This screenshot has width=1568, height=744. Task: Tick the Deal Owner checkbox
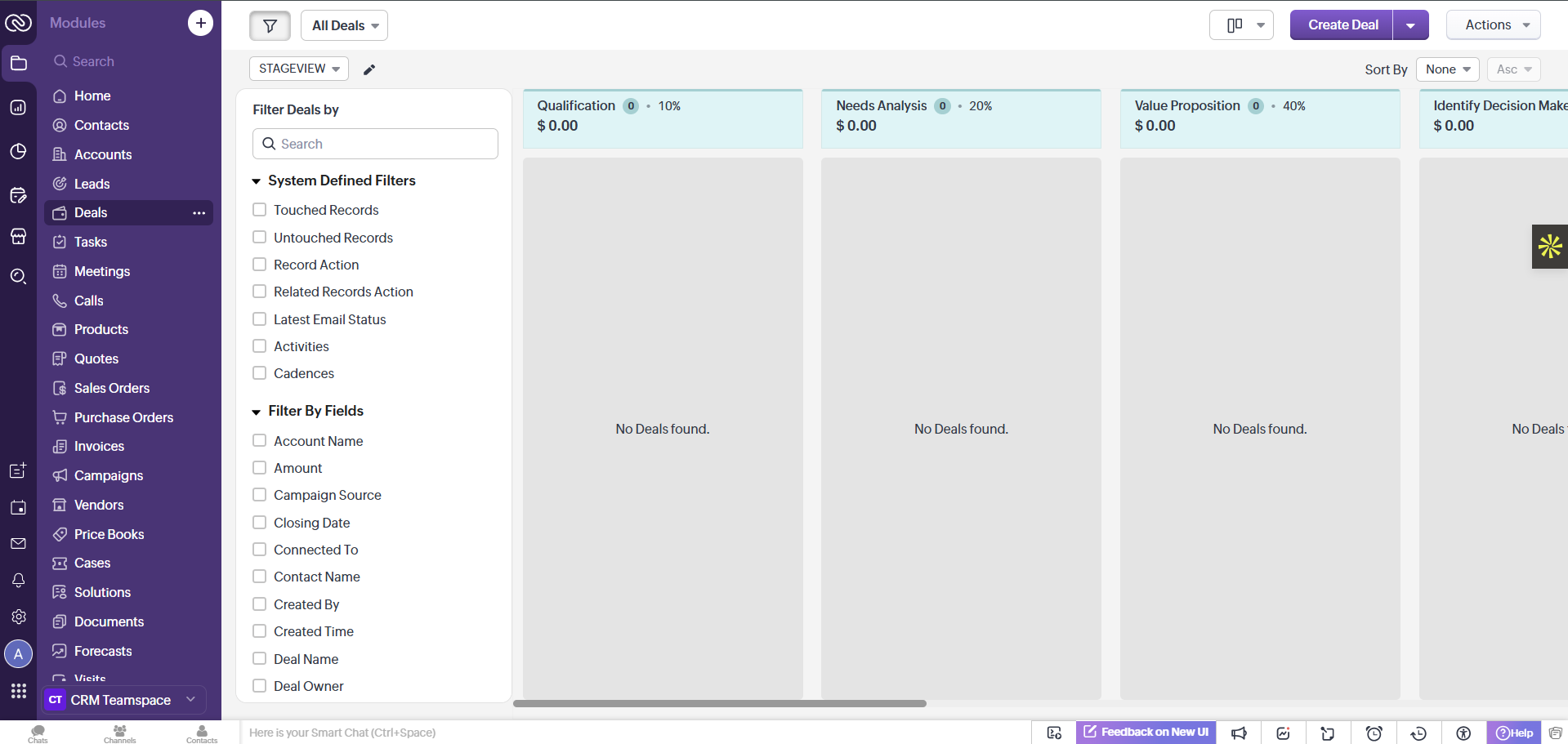click(x=260, y=686)
